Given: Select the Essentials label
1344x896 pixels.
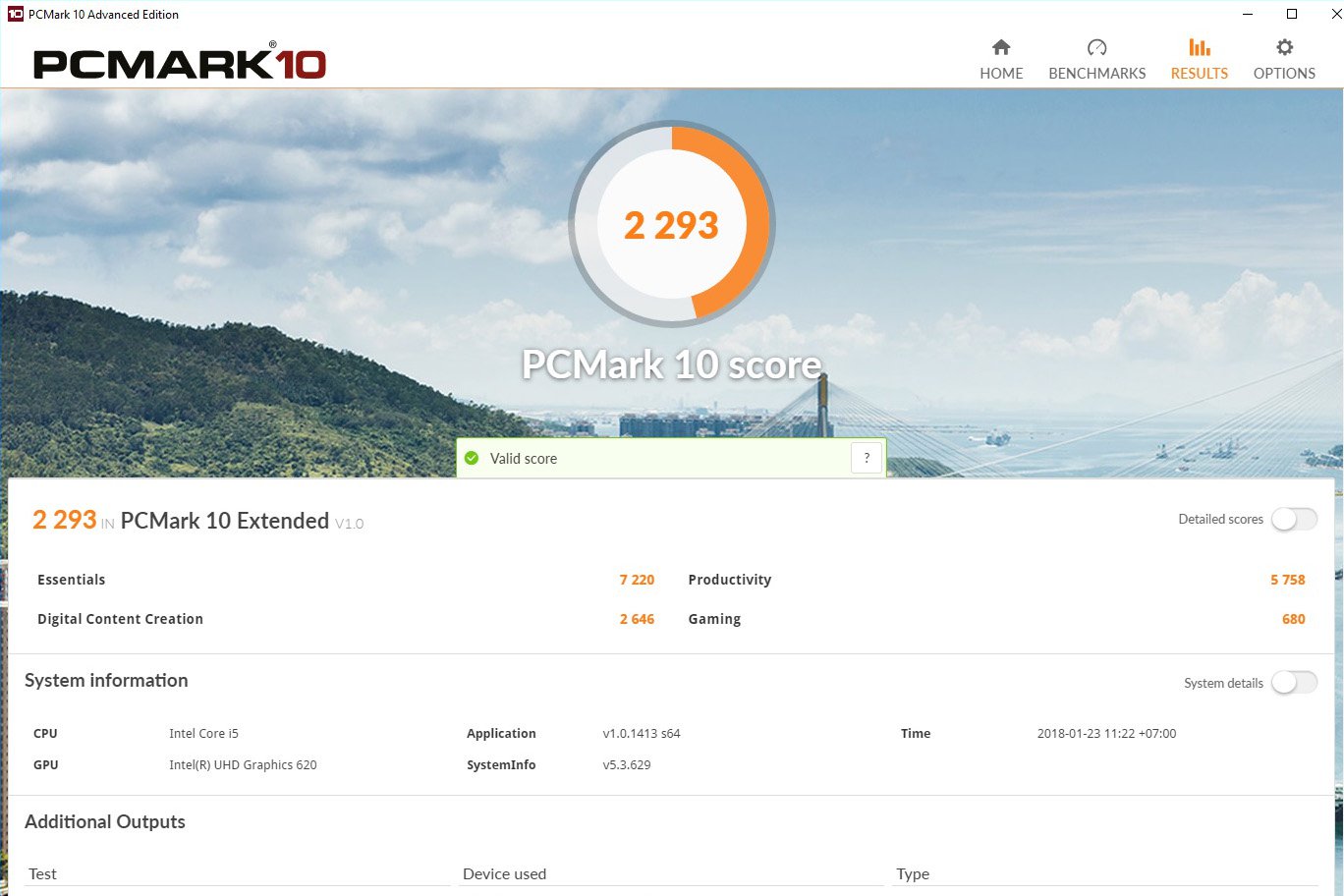Looking at the screenshot, I should tap(71, 580).
